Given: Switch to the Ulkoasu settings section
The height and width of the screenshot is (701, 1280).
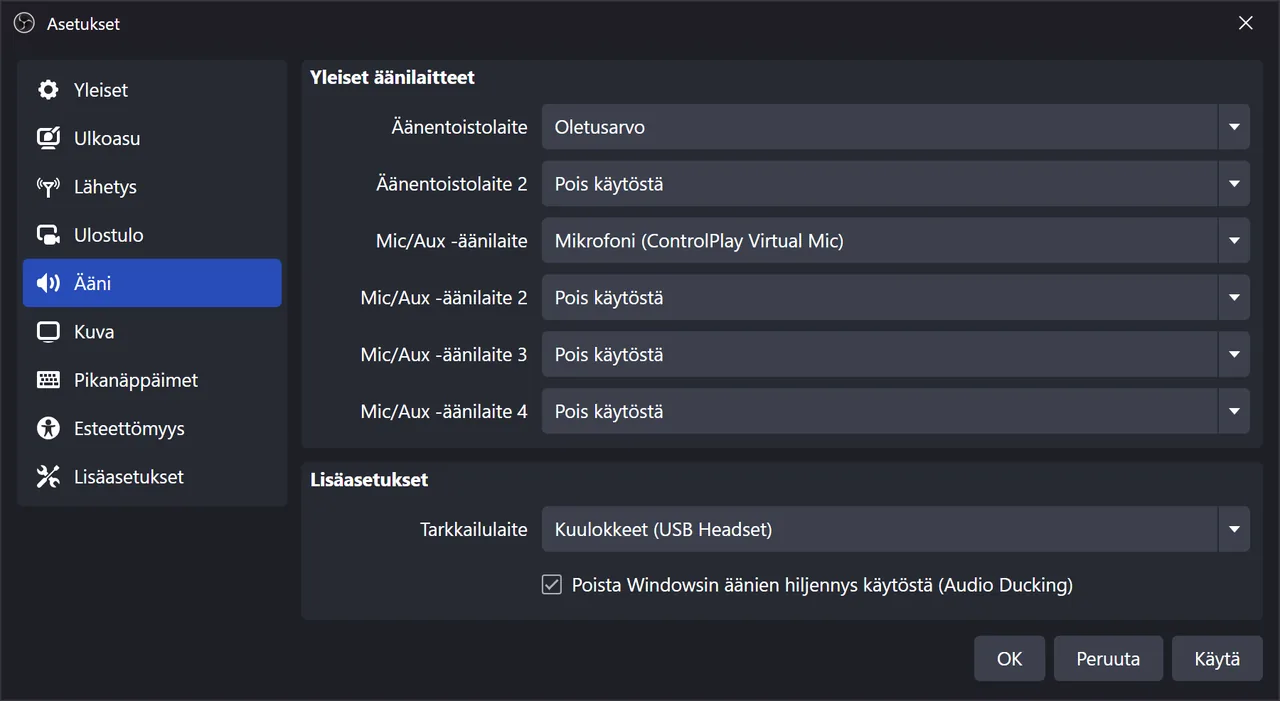Looking at the screenshot, I should 152,138.
